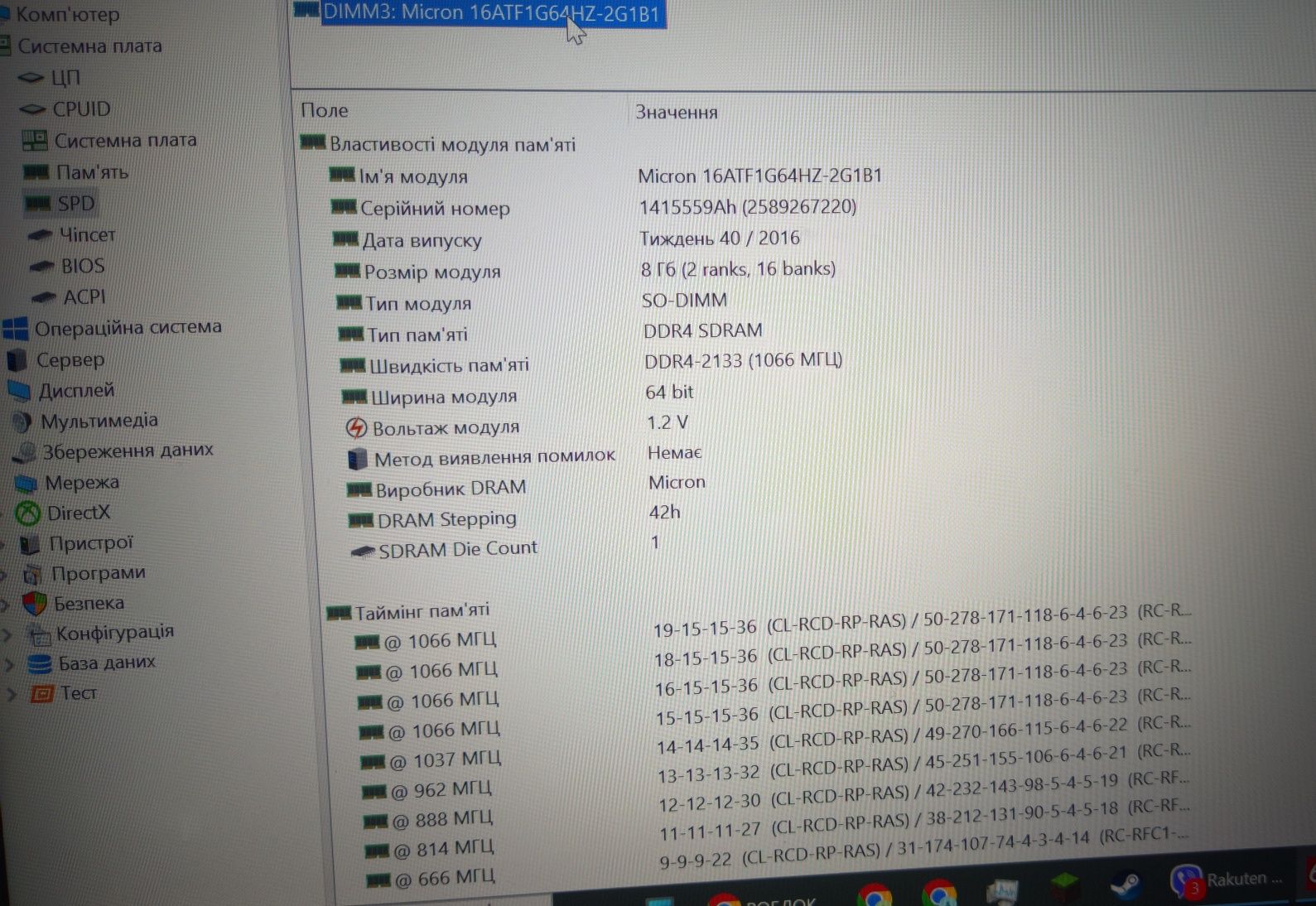1316x906 pixels.
Task: Click the Пристрої icon
Action: click(30, 544)
